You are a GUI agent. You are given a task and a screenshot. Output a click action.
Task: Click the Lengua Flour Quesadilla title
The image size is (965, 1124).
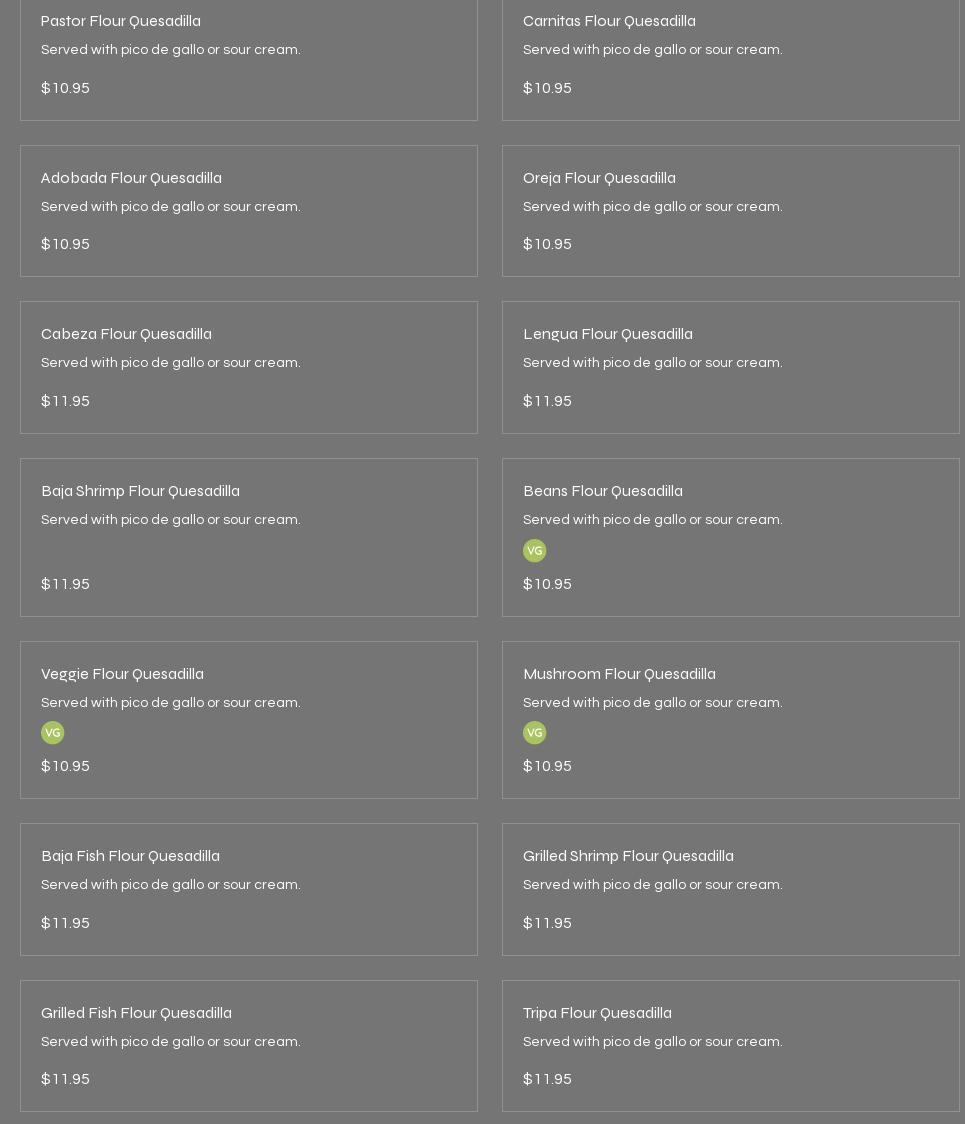tap(607, 334)
